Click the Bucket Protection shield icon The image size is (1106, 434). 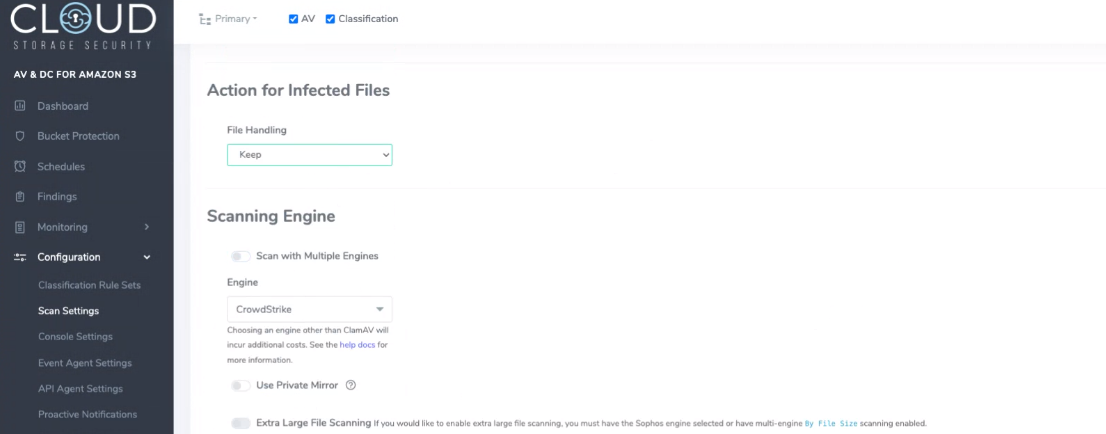pos(20,136)
